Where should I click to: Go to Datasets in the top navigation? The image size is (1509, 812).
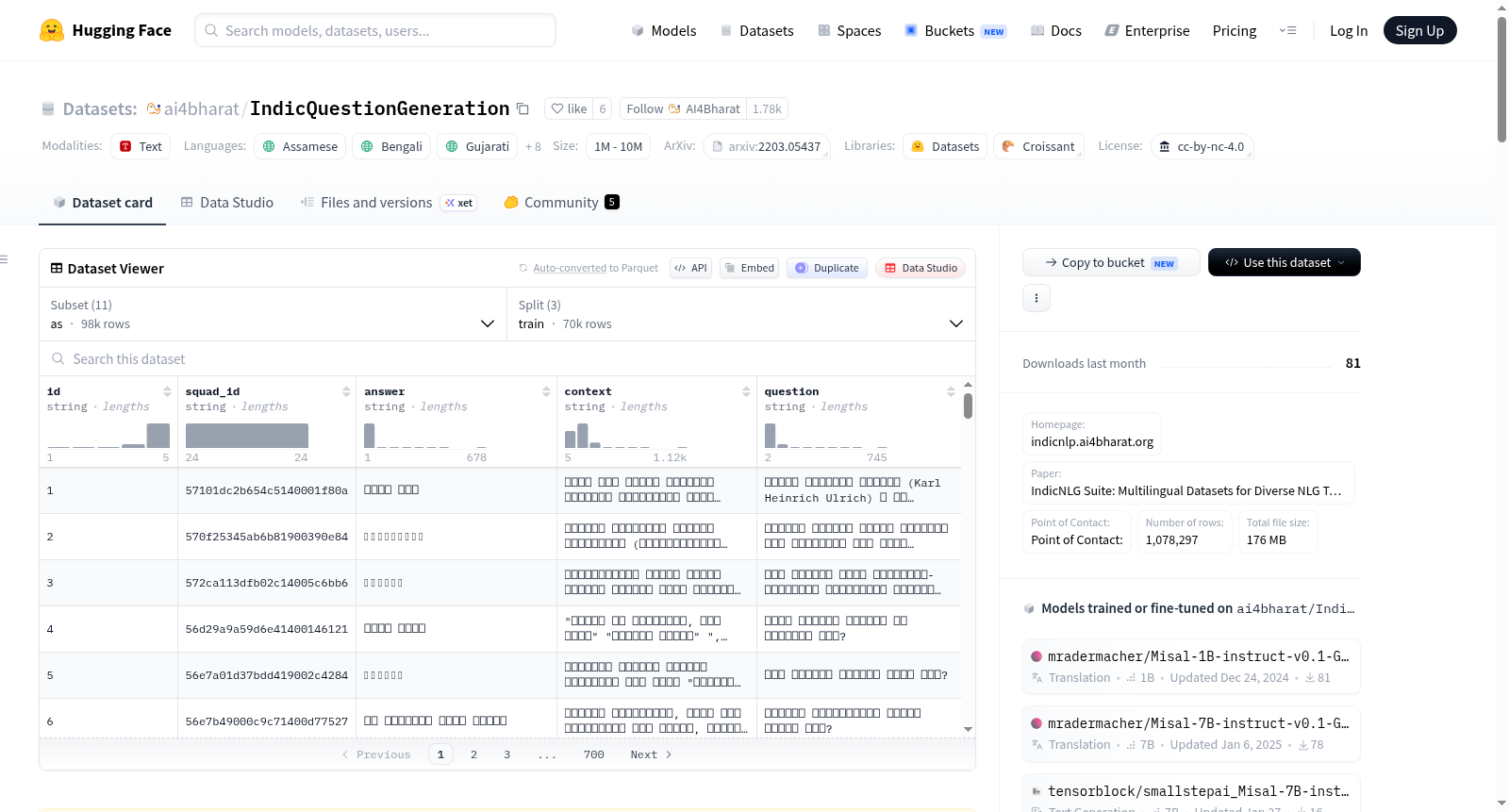click(x=756, y=30)
